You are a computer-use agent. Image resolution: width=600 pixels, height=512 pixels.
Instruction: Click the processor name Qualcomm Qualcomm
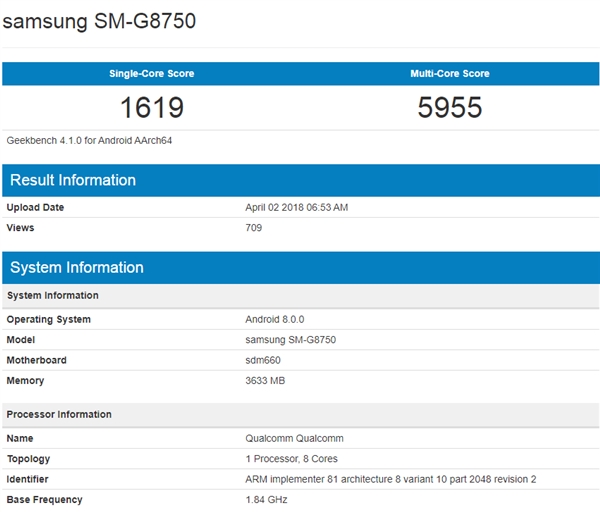click(x=296, y=439)
